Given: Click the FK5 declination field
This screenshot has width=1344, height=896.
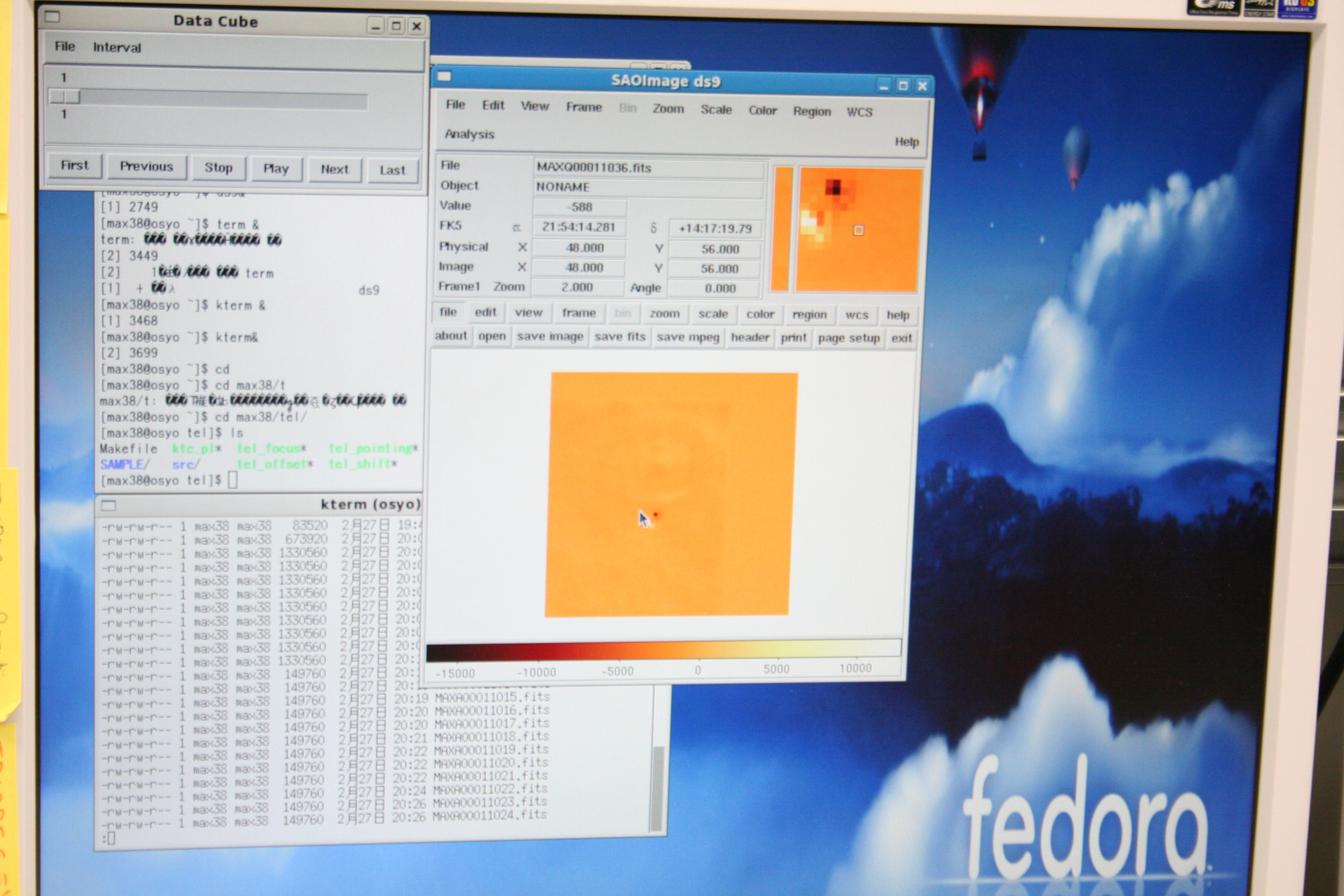Looking at the screenshot, I should [715, 229].
